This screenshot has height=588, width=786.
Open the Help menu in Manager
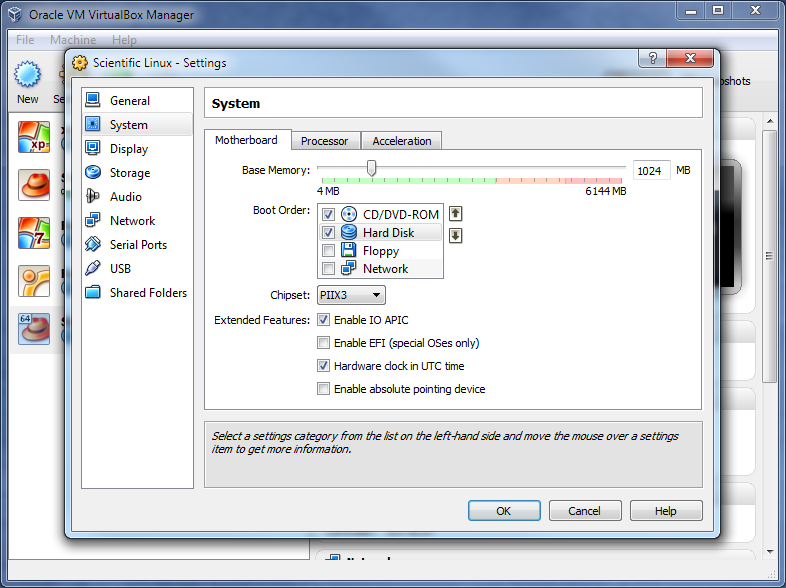[124, 40]
